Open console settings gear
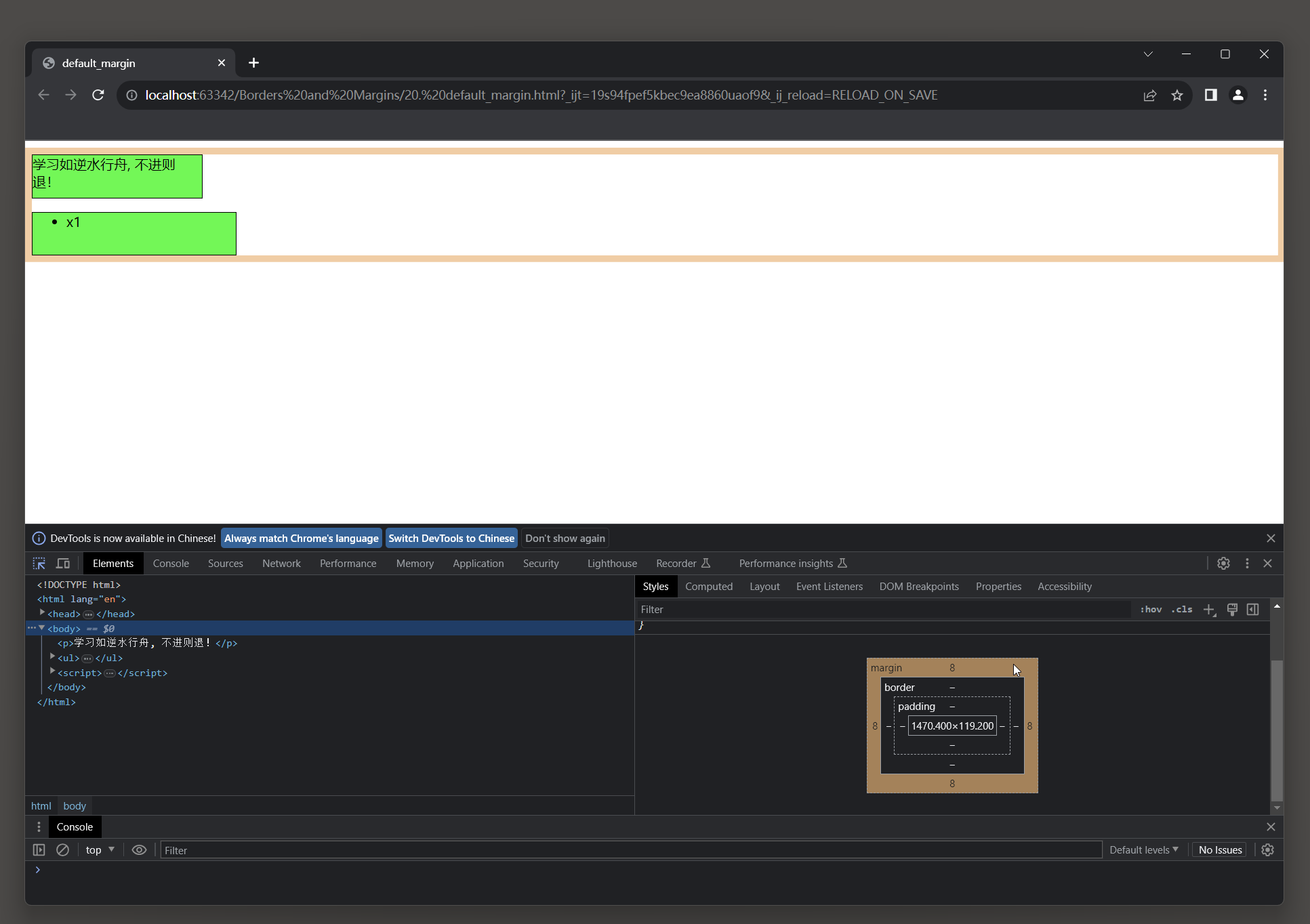Screen dimensions: 1310x924 (x=1268, y=850)
